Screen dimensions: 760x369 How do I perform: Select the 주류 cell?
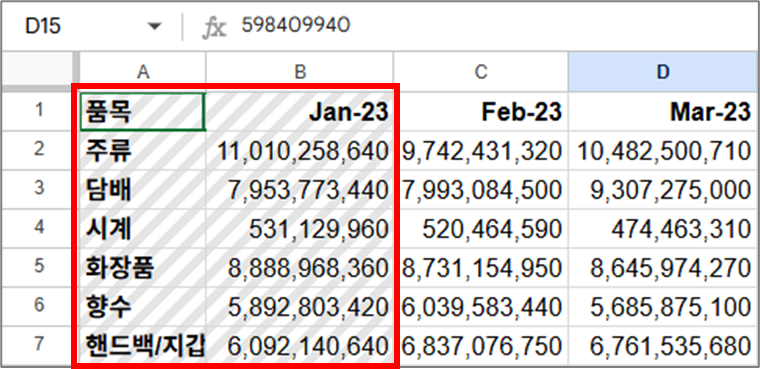(142, 150)
